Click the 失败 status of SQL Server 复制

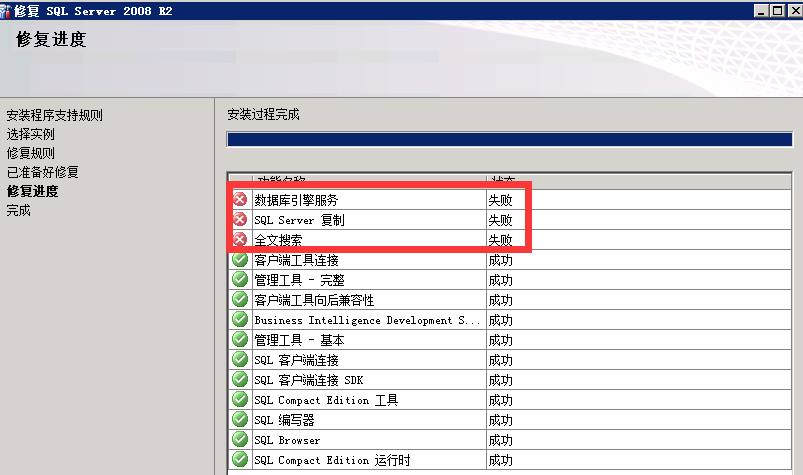[x=500, y=220]
